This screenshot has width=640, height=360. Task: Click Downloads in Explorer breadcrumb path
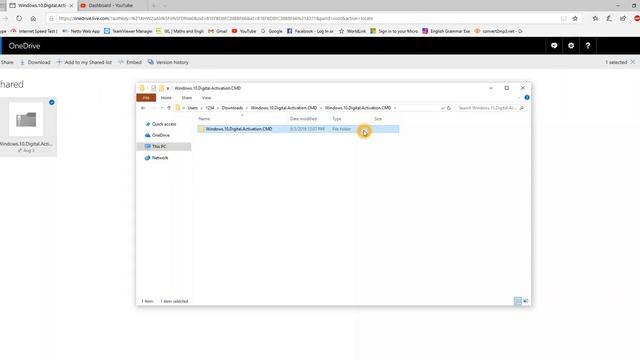pyautogui.click(x=232, y=108)
